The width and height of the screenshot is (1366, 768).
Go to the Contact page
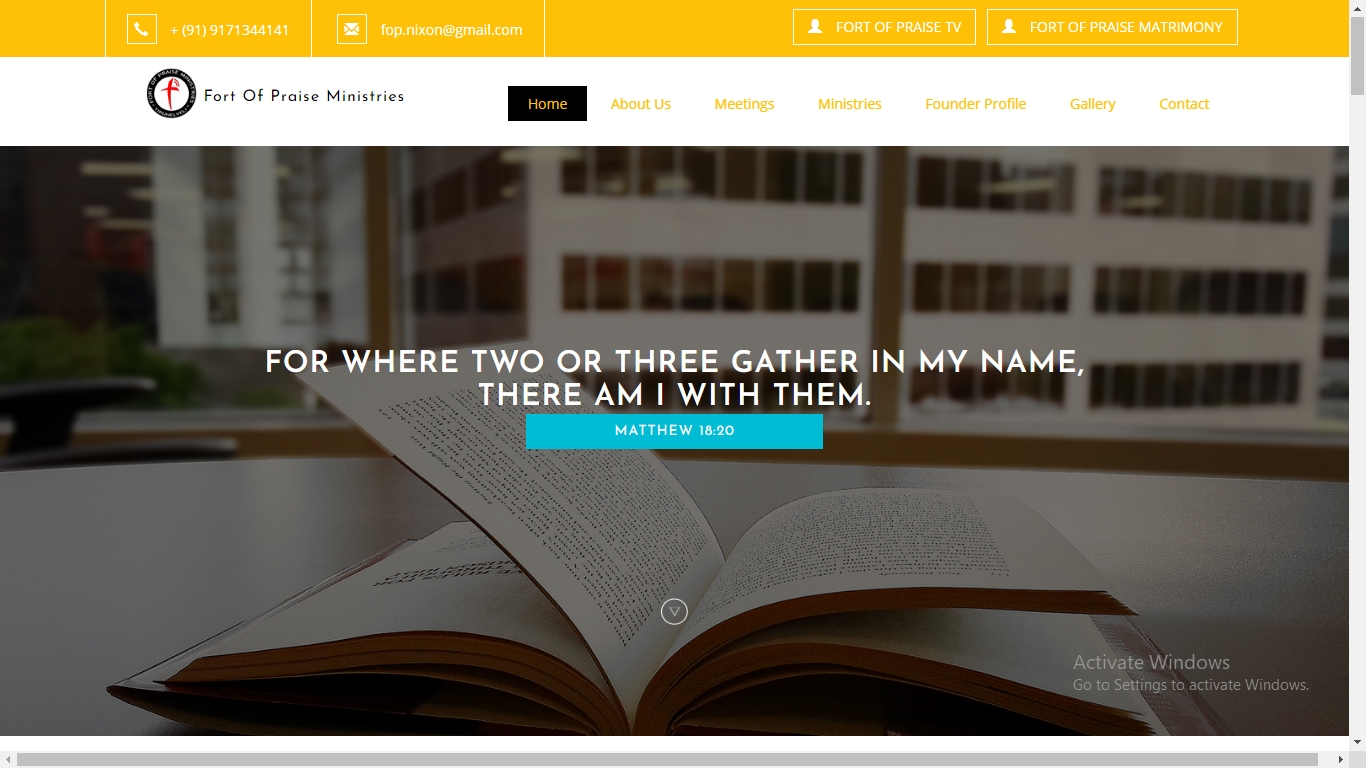point(1184,103)
